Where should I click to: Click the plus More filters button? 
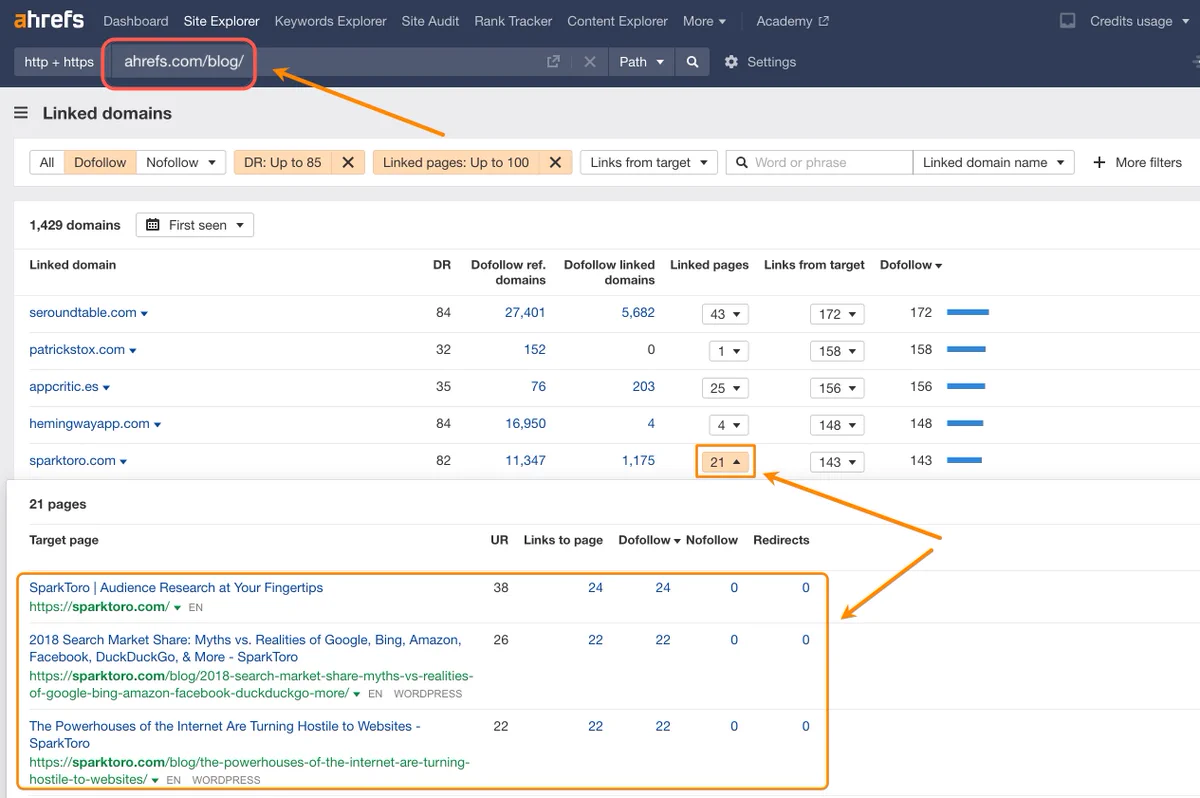point(1137,162)
